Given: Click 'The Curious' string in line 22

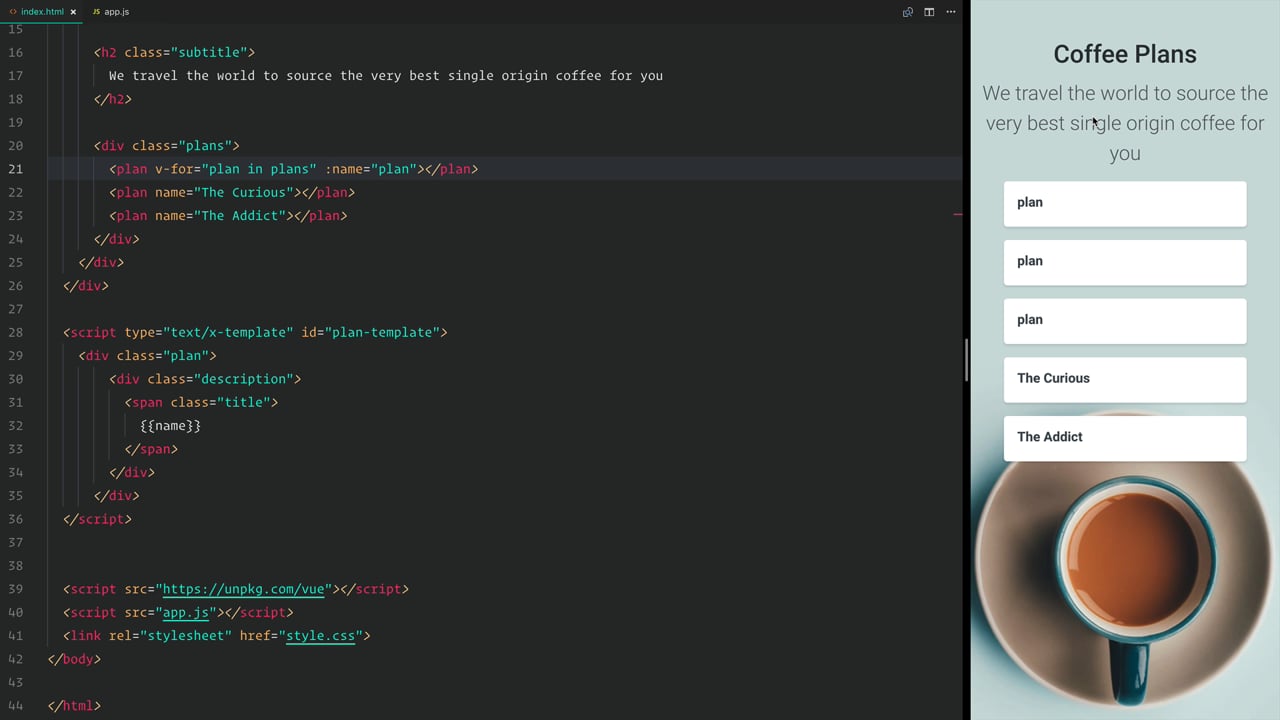Looking at the screenshot, I should (x=247, y=192).
